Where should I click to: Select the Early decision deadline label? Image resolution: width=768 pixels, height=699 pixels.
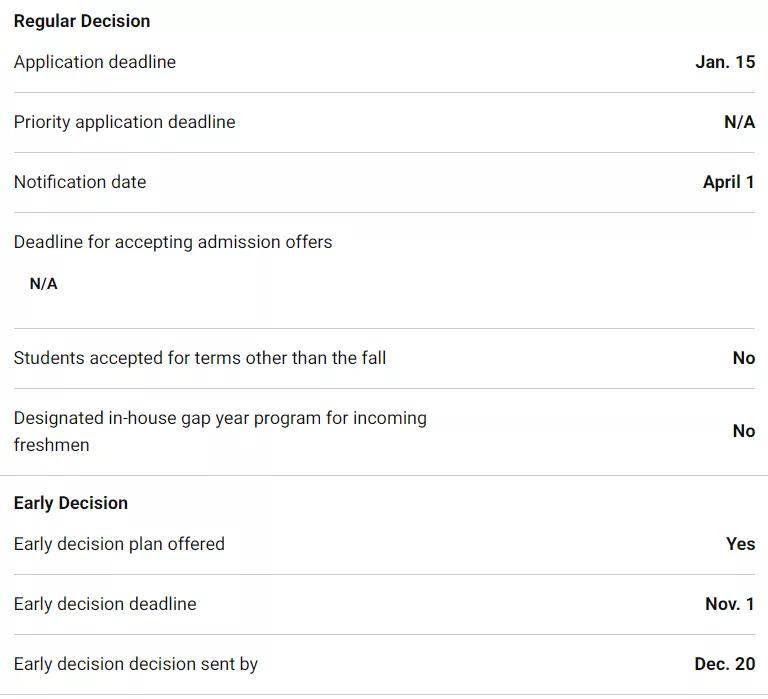pyautogui.click(x=105, y=604)
